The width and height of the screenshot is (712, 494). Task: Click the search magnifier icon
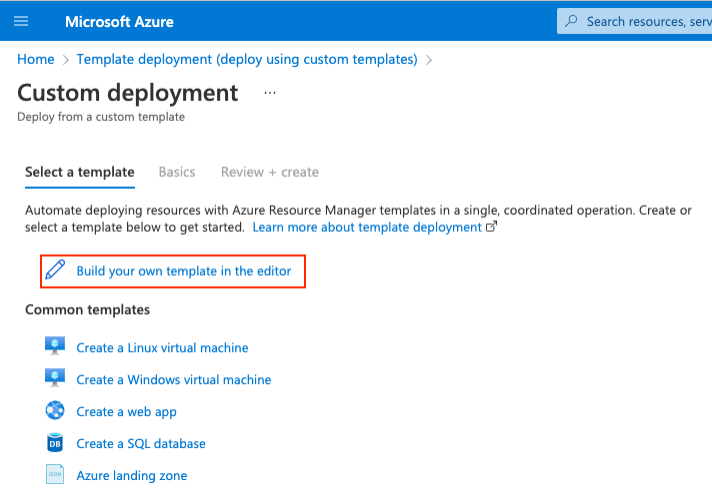click(571, 21)
